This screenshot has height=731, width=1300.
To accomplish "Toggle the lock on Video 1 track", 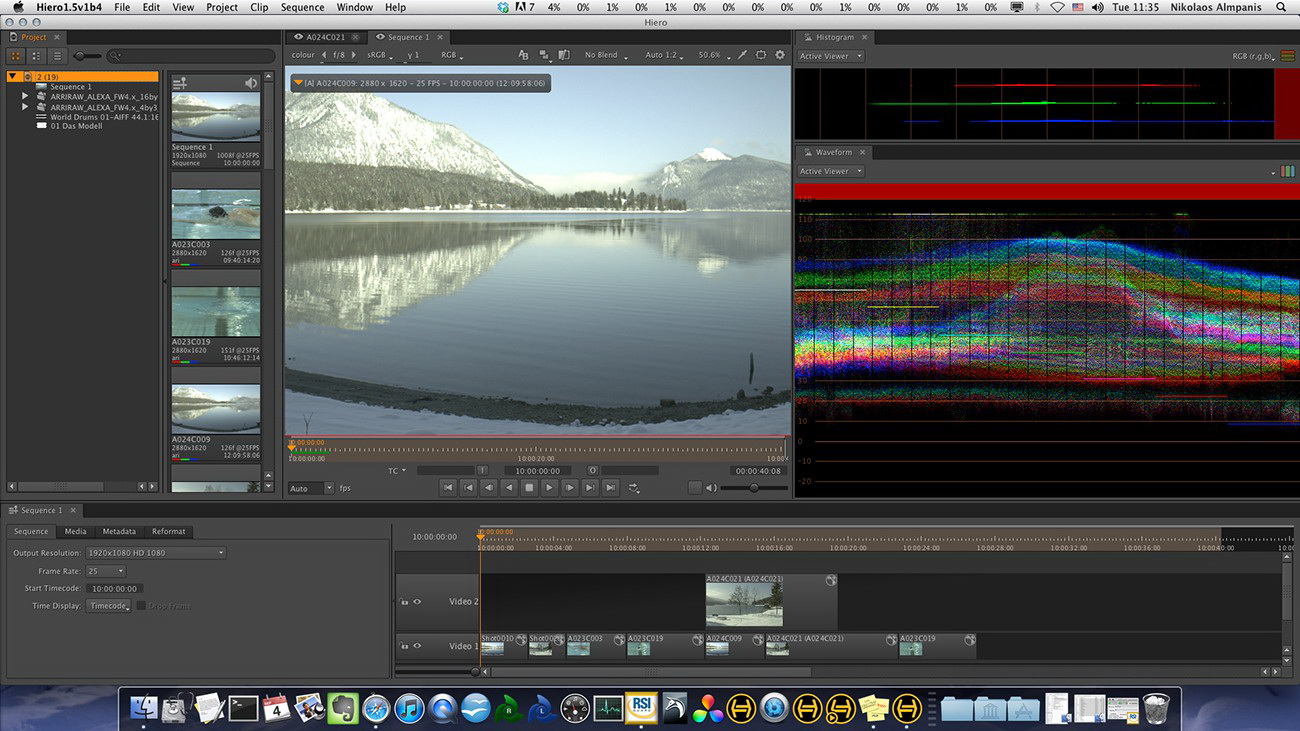I will click(x=404, y=646).
